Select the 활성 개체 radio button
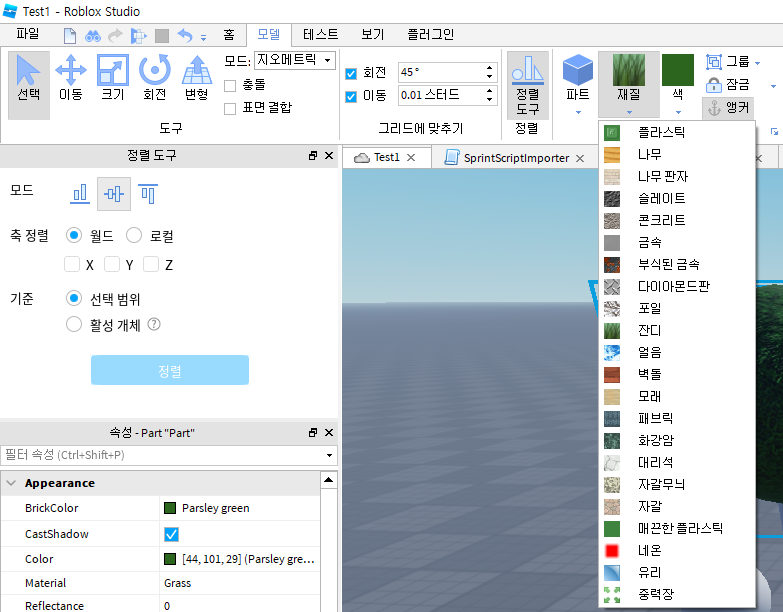The height and width of the screenshot is (612, 783). pyautogui.click(x=74, y=324)
